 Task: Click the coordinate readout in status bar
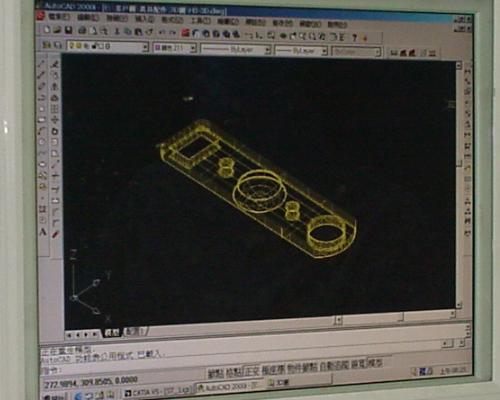point(91,383)
